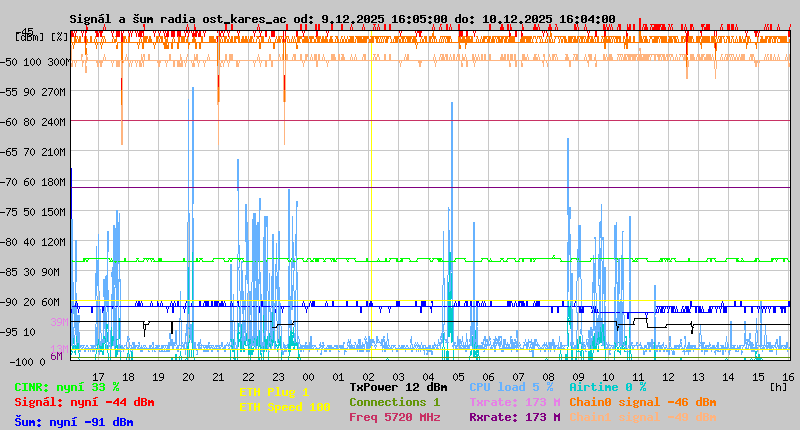Click the purple '6M' rate label
This screenshot has width=800, height=430.
(x=56, y=356)
